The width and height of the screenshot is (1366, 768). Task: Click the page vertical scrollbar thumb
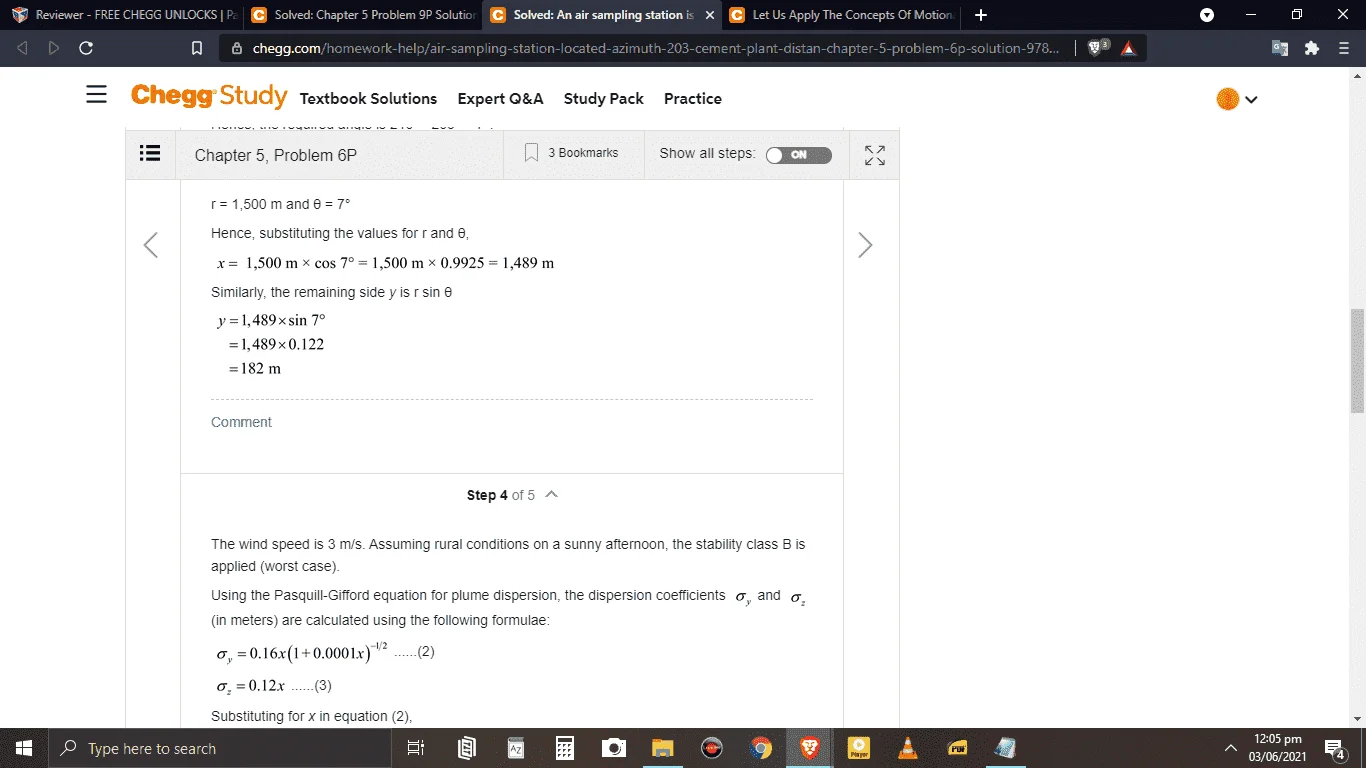(1357, 361)
